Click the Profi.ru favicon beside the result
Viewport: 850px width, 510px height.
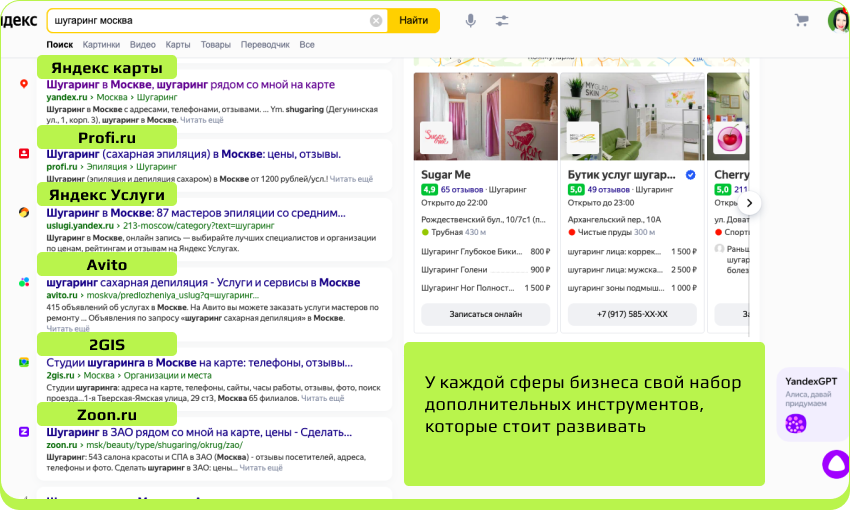click(x=24, y=153)
